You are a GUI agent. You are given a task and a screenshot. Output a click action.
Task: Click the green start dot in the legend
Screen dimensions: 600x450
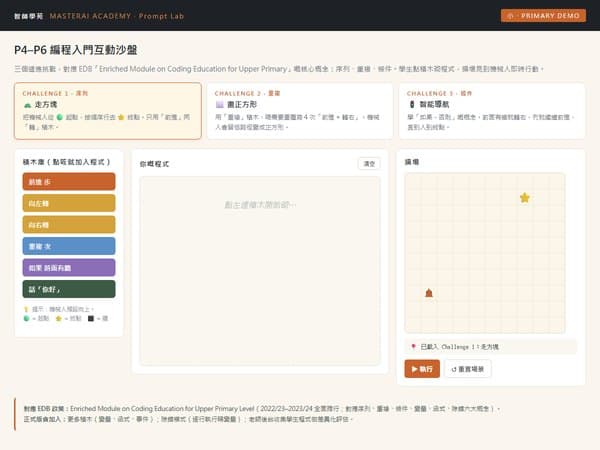[26, 318]
